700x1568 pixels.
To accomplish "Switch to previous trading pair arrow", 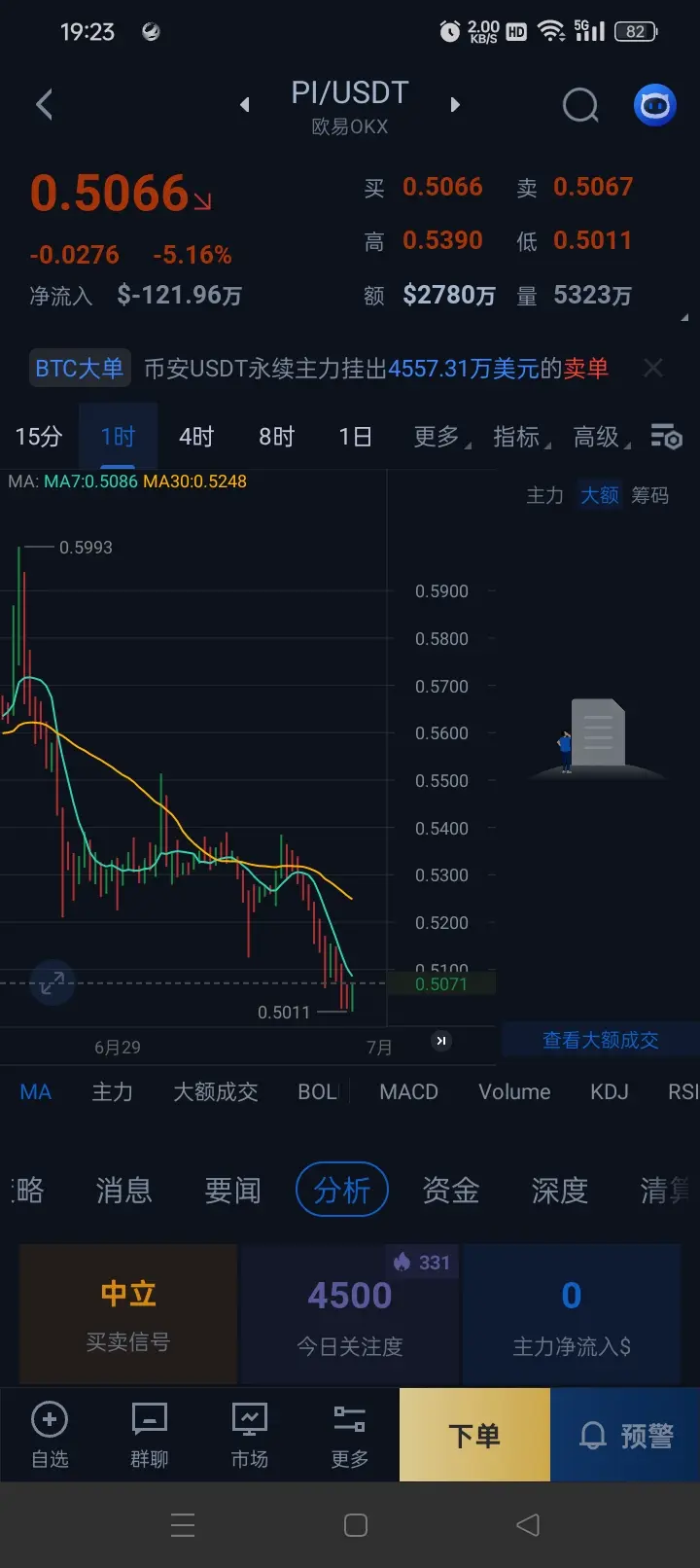I will tap(245, 105).
